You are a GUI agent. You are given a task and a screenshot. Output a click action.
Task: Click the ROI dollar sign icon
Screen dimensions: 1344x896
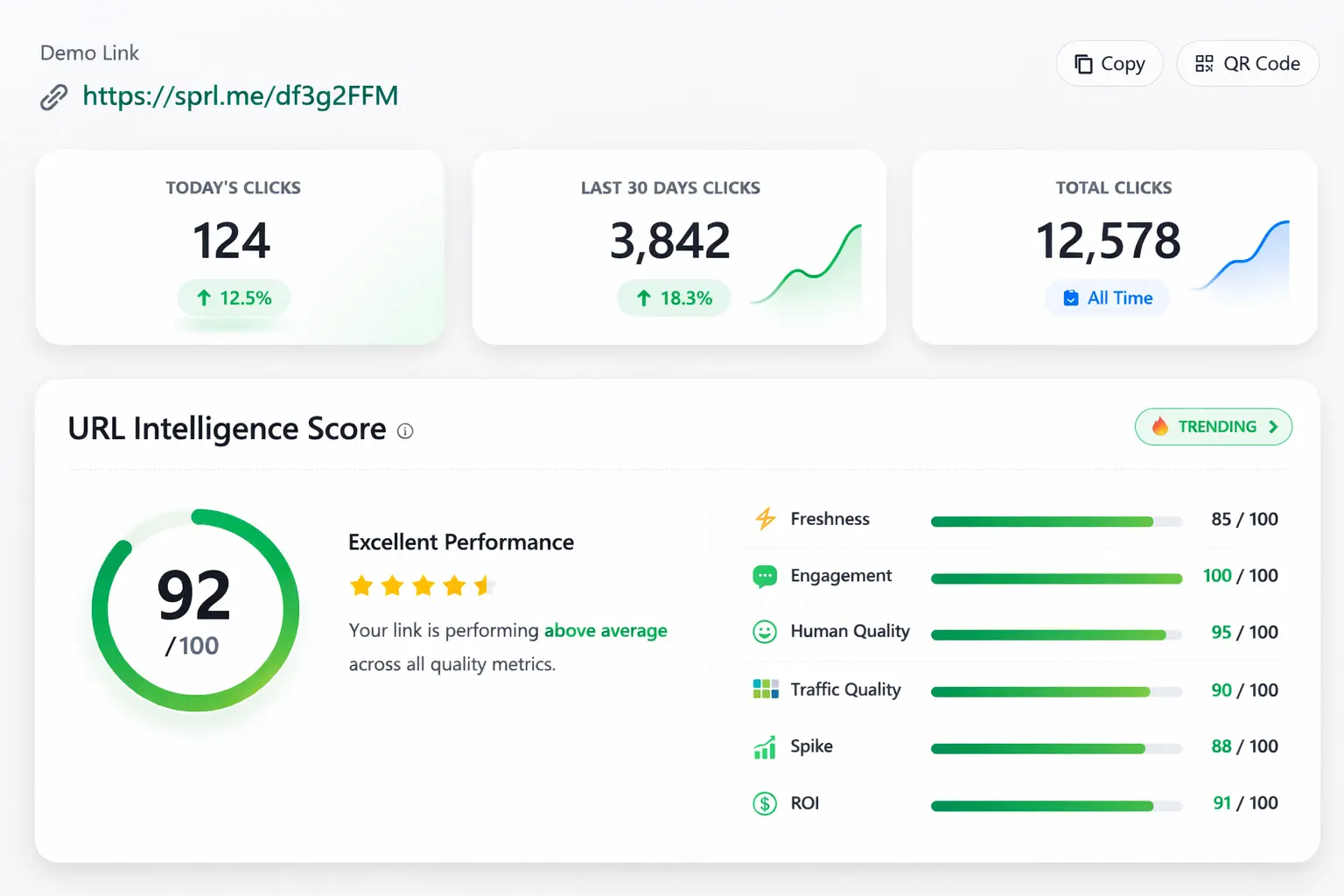tap(765, 803)
